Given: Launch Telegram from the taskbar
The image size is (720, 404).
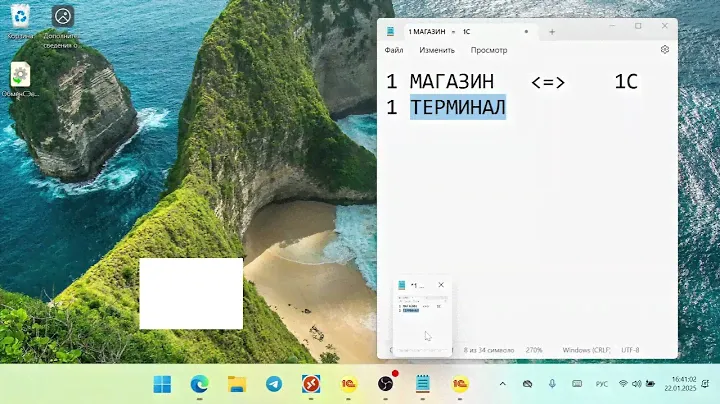Looking at the screenshot, I should [x=273, y=383].
